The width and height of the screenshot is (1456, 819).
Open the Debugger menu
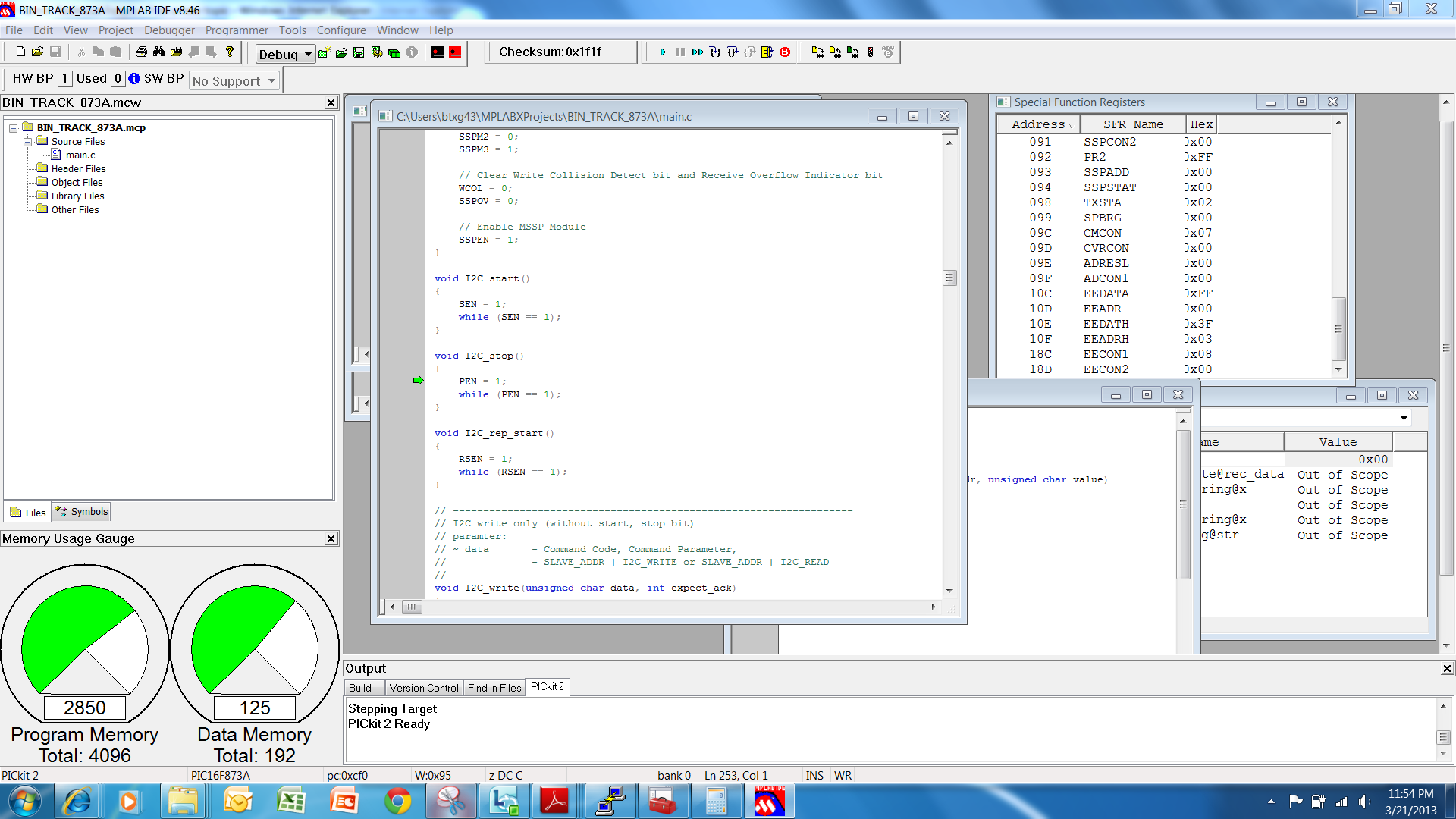coord(169,30)
